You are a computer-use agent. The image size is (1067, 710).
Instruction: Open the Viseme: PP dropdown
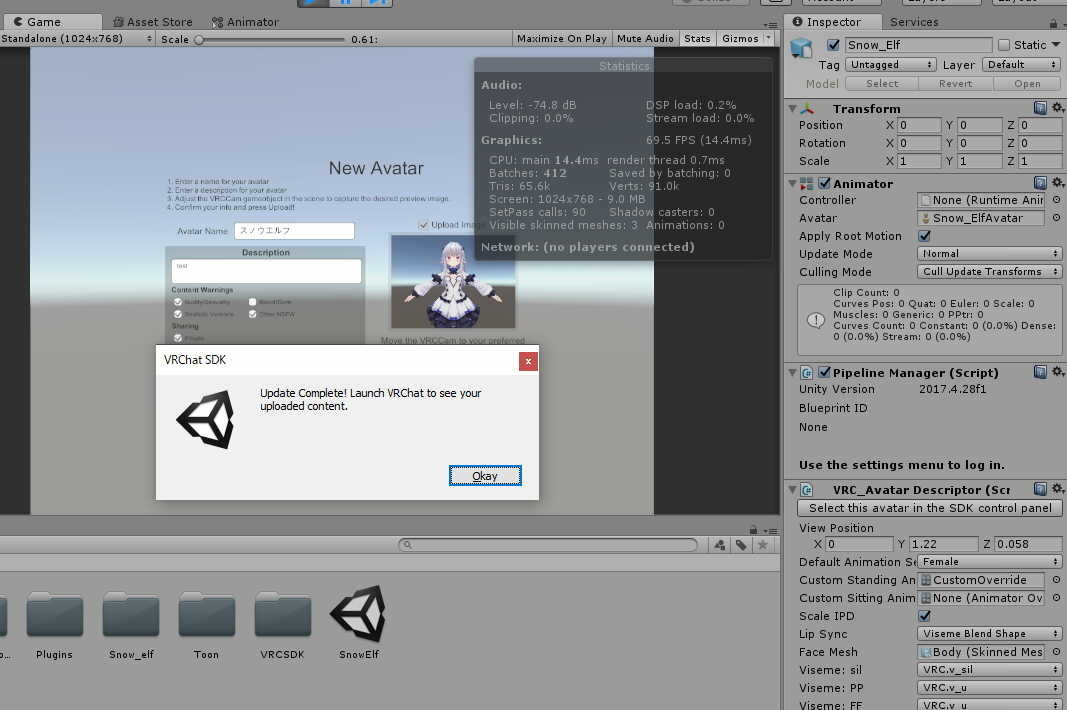click(x=989, y=688)
